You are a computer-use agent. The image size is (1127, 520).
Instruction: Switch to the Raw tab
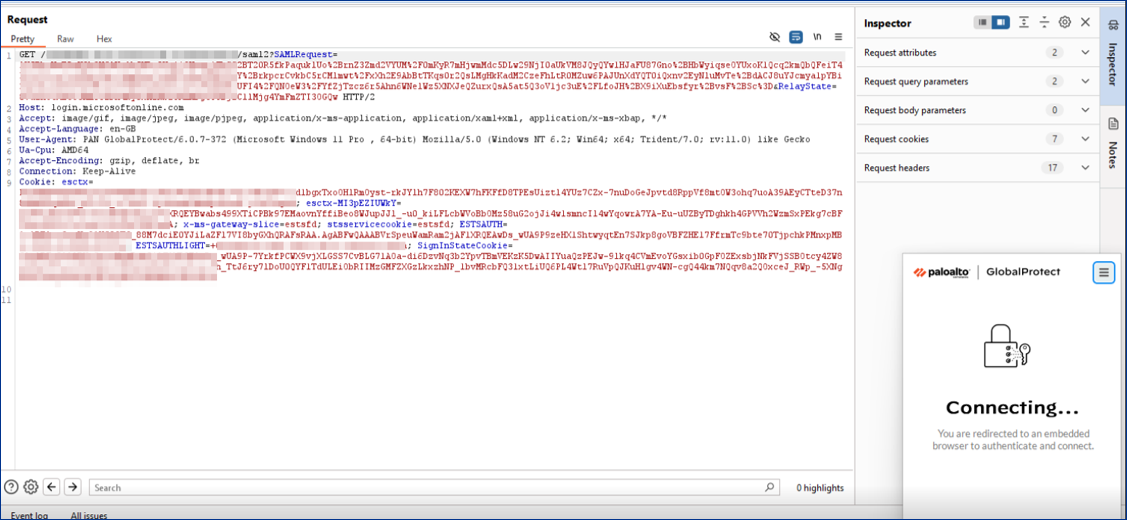pos(65,39)
